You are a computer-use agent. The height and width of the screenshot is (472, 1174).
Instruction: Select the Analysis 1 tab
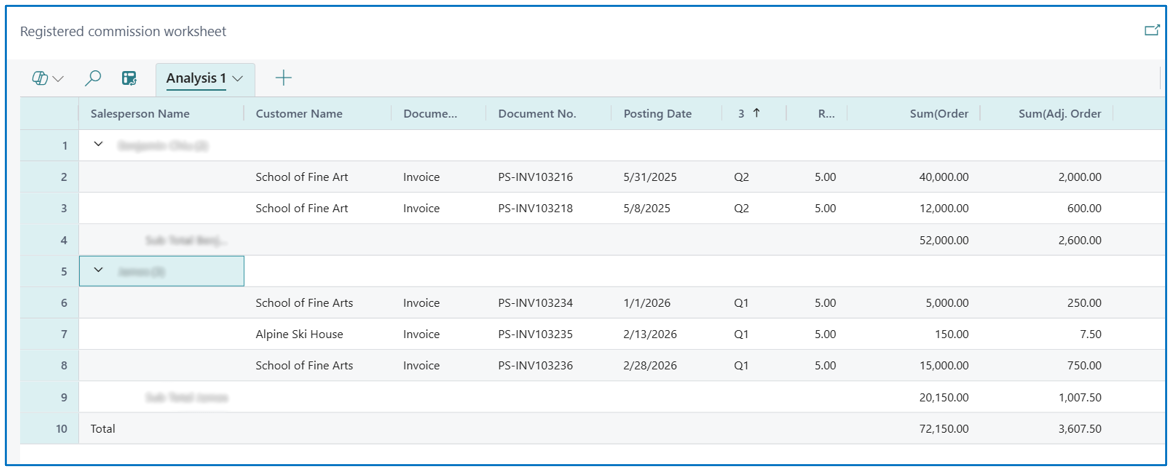[x=196, y=78]
